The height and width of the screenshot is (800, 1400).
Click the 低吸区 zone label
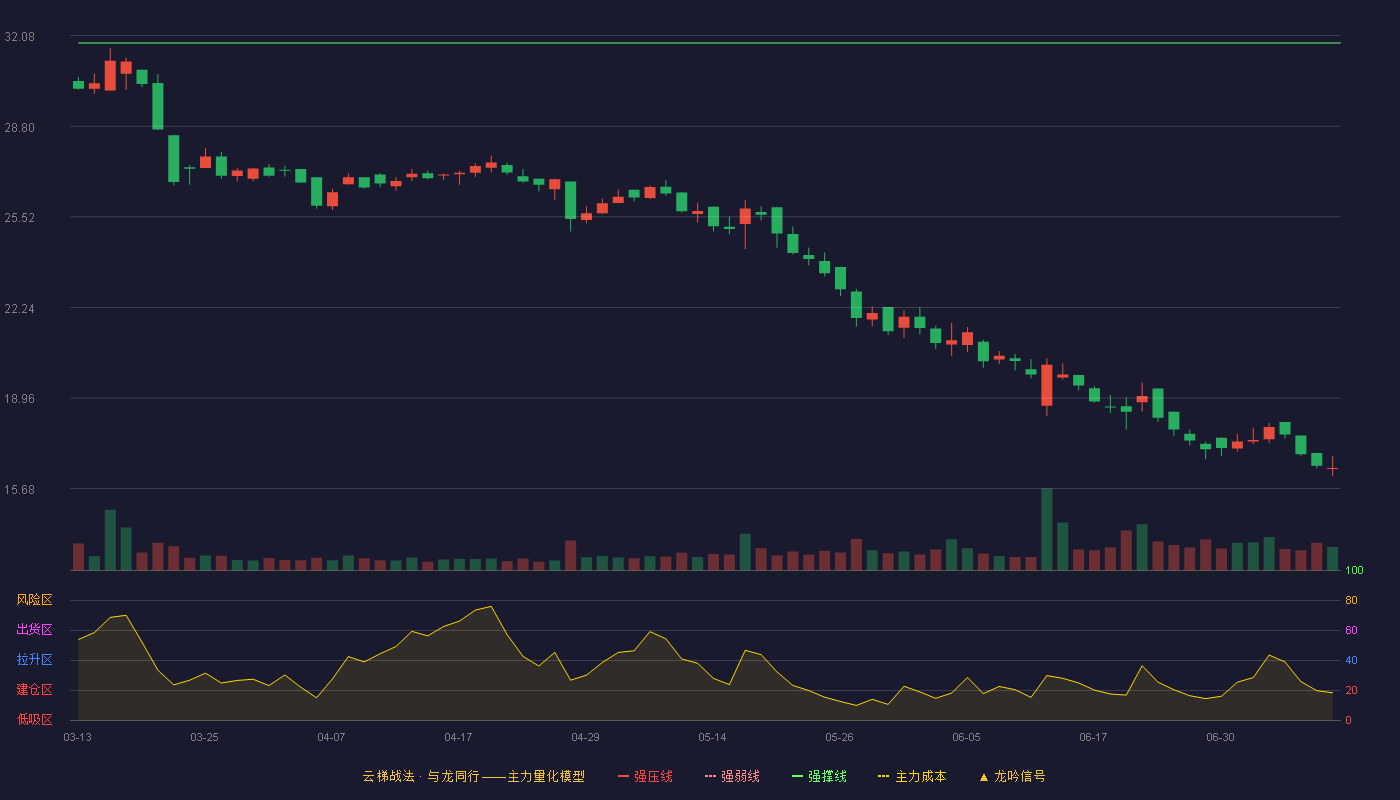(x=34, y=719)
